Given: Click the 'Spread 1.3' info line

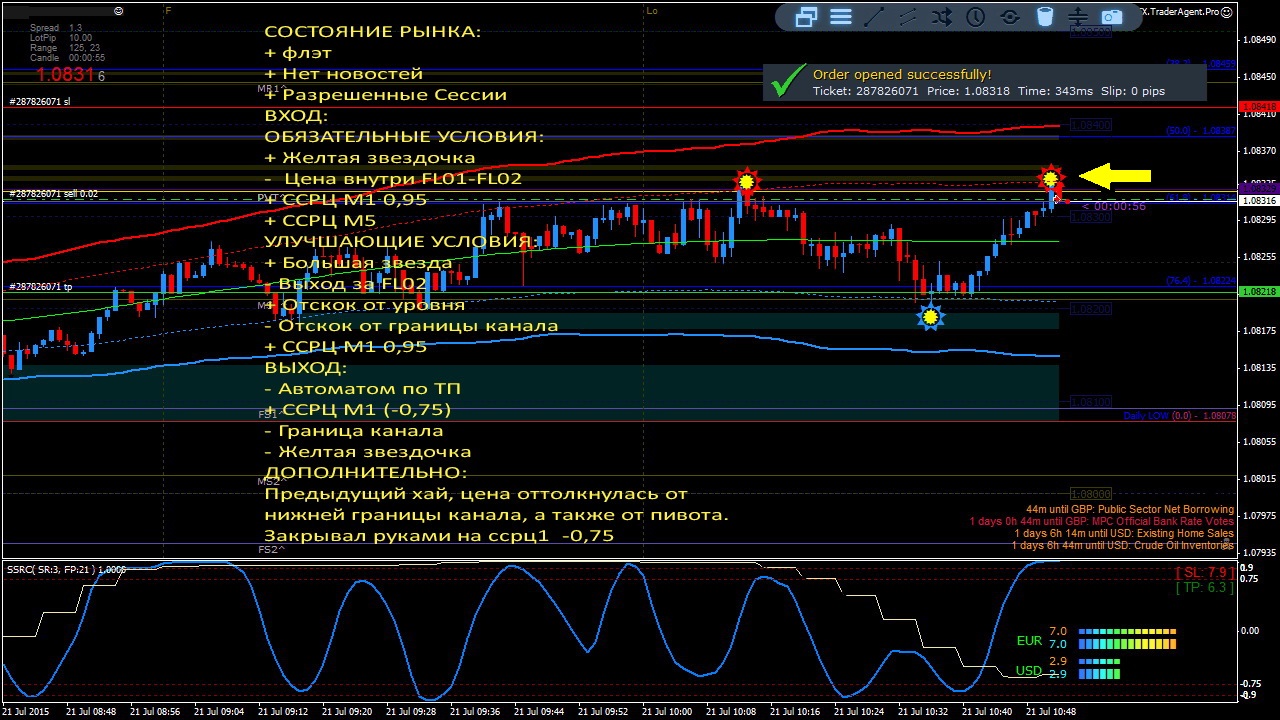Looking at the screenshot, I should tap(56, 28).
